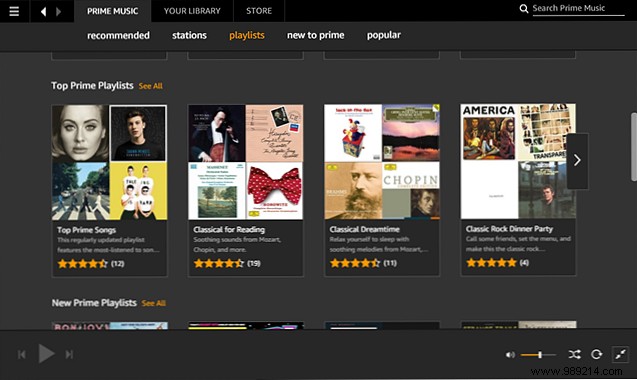This screenshot has width=637, height=380.
Task: Select the playlists sub-tab
Action: pyautogui.click(x=247, y=35)
